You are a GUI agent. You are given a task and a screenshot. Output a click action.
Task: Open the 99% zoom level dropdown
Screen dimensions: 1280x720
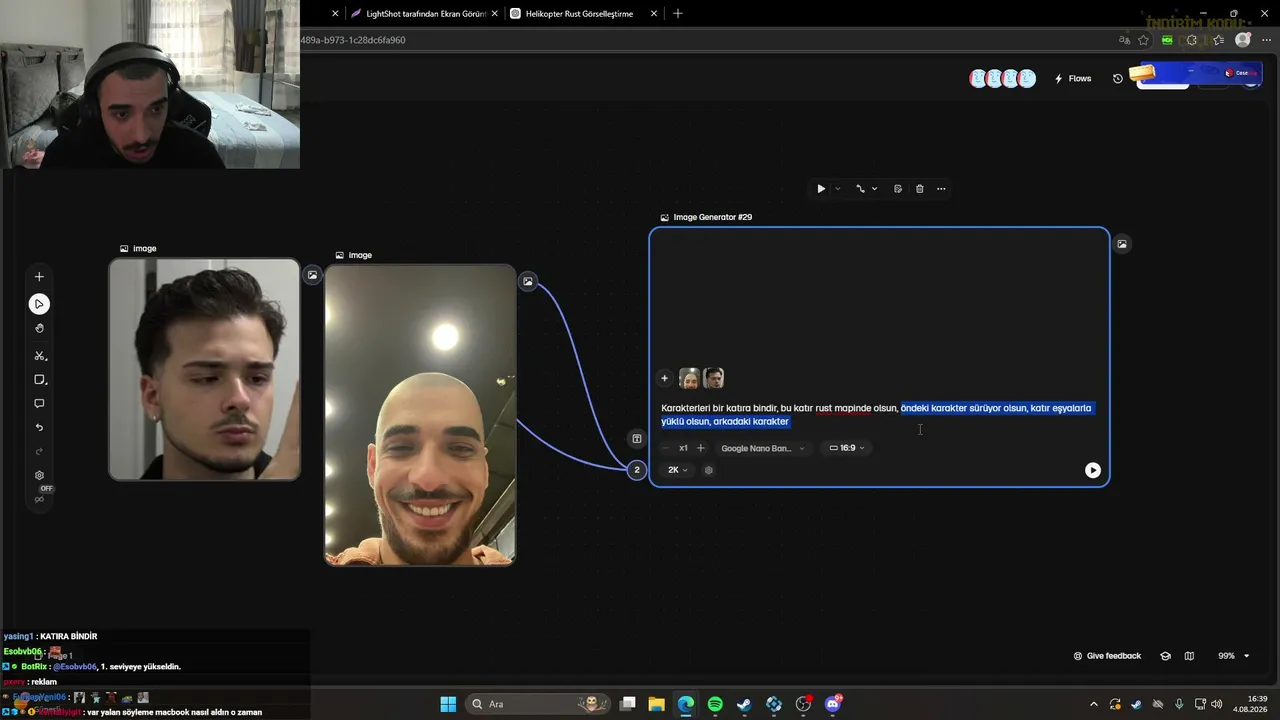pyautogui.click(x=1234, y=656)
